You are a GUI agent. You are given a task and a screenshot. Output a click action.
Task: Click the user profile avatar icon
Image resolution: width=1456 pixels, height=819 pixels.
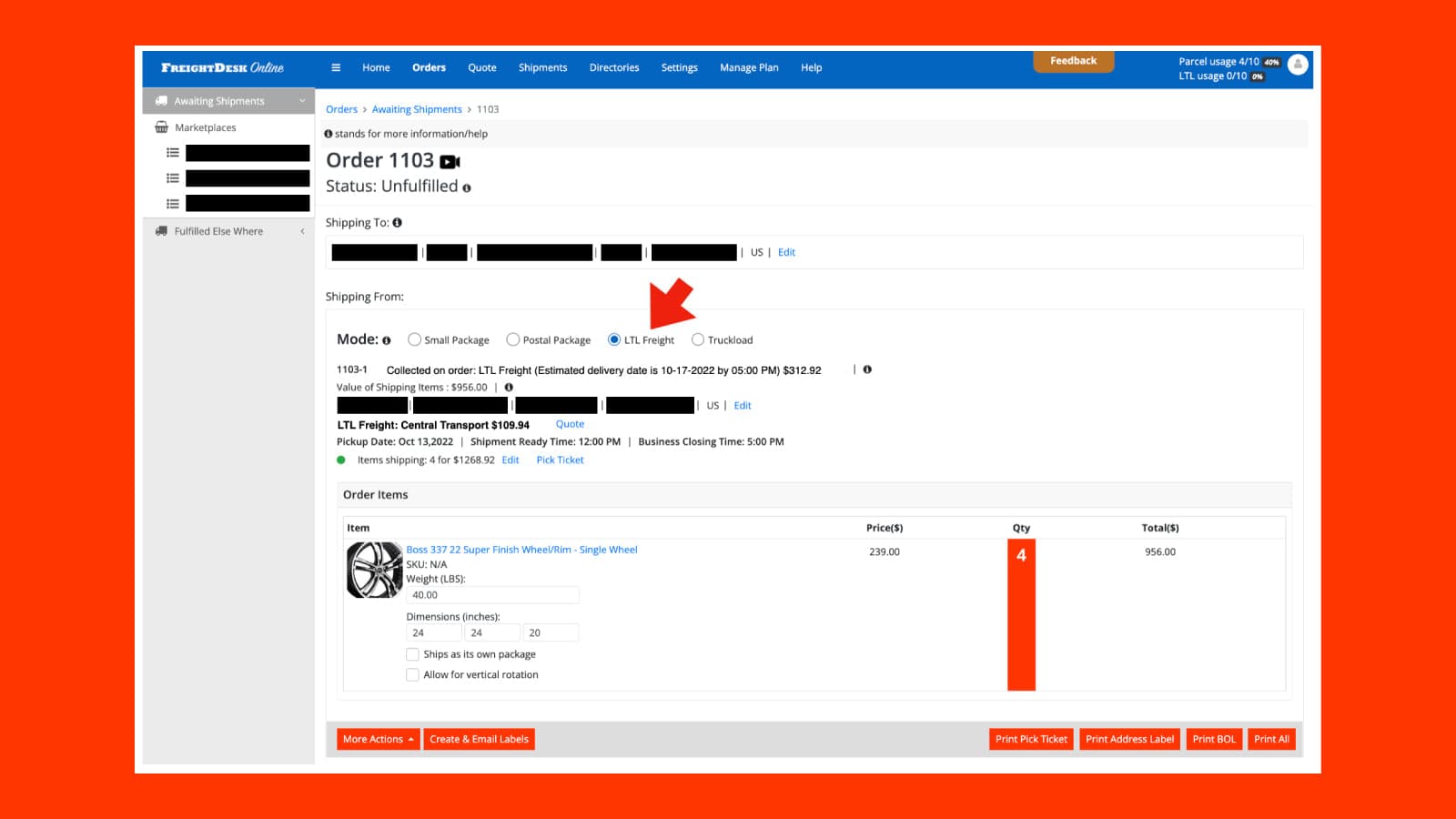point(1298,65)
